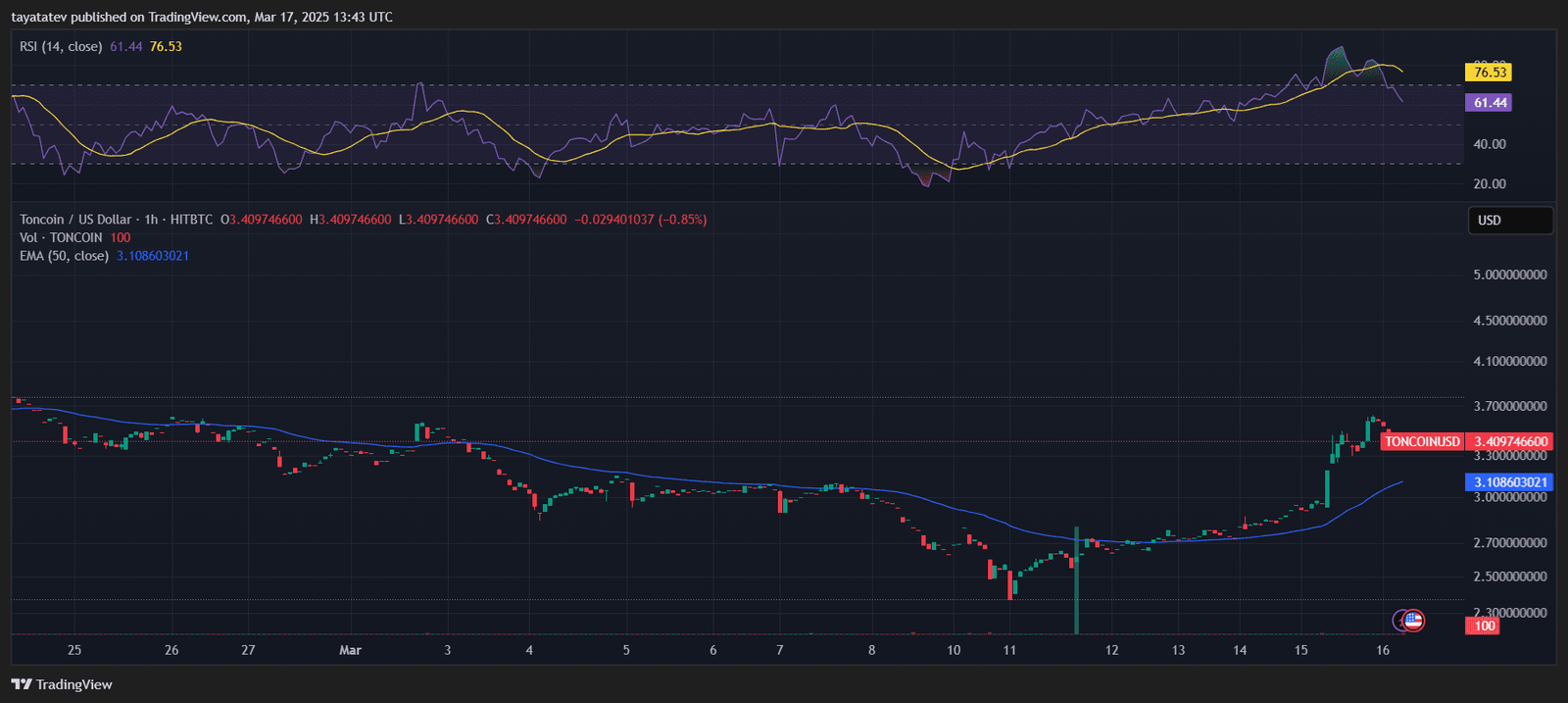The height and width of the screenshot is (703, 1568).
Task: Click the TradingView logo at bottom left
Action: (x=62, y=684)
